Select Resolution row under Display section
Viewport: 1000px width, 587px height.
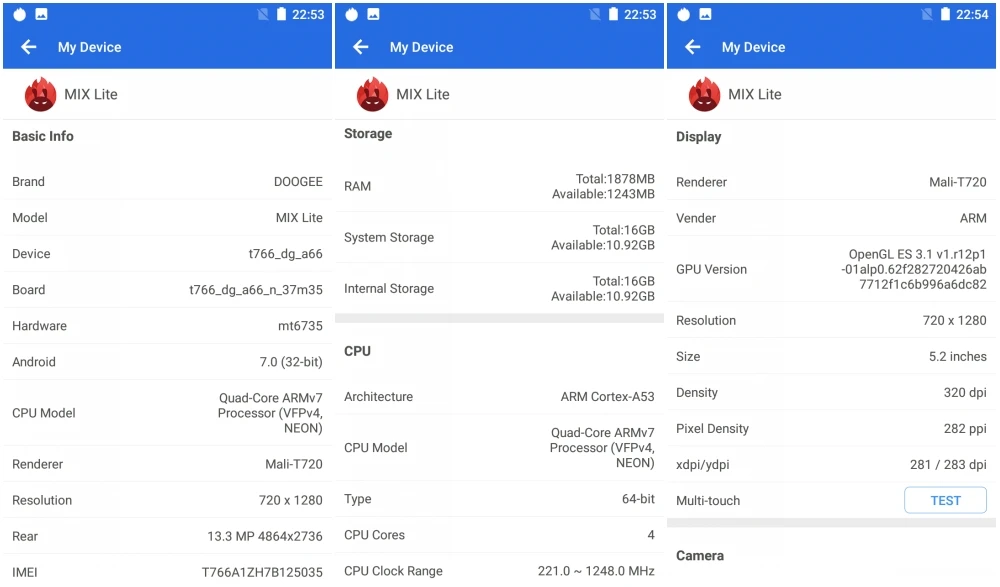[x=831, y=320]
